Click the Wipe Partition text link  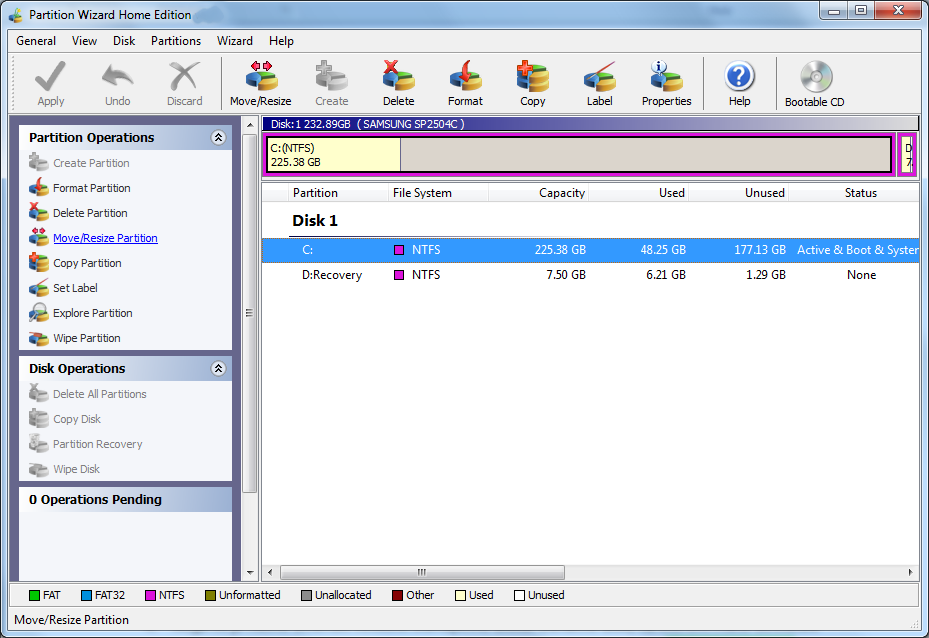click(x=87, y=338)
